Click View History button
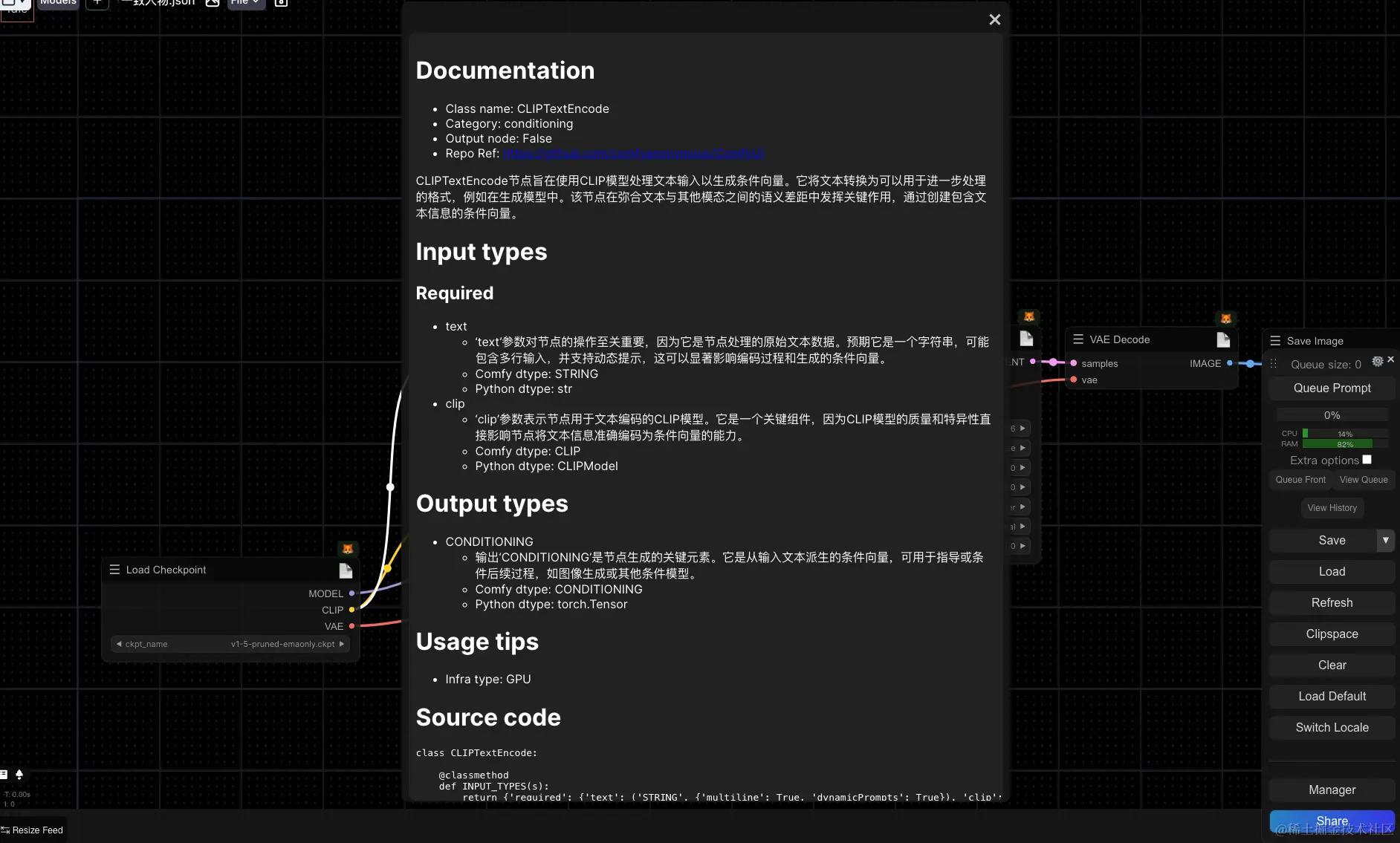 [1332, 508]
